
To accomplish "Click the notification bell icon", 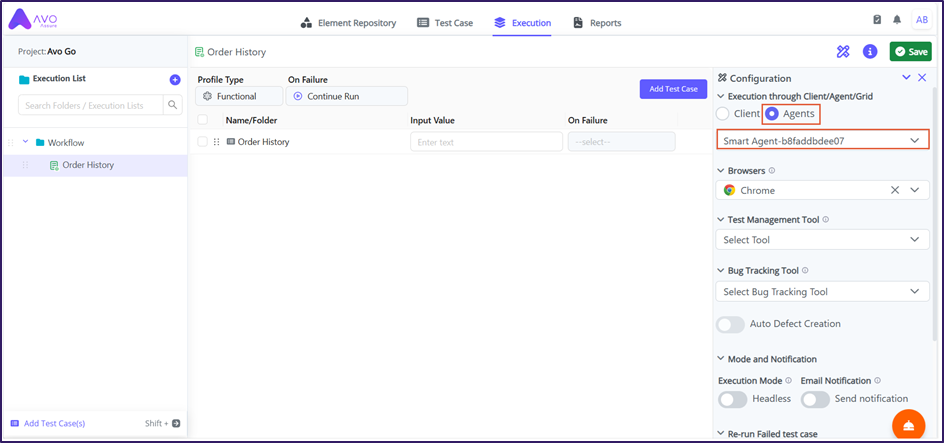I will (897, 20).
